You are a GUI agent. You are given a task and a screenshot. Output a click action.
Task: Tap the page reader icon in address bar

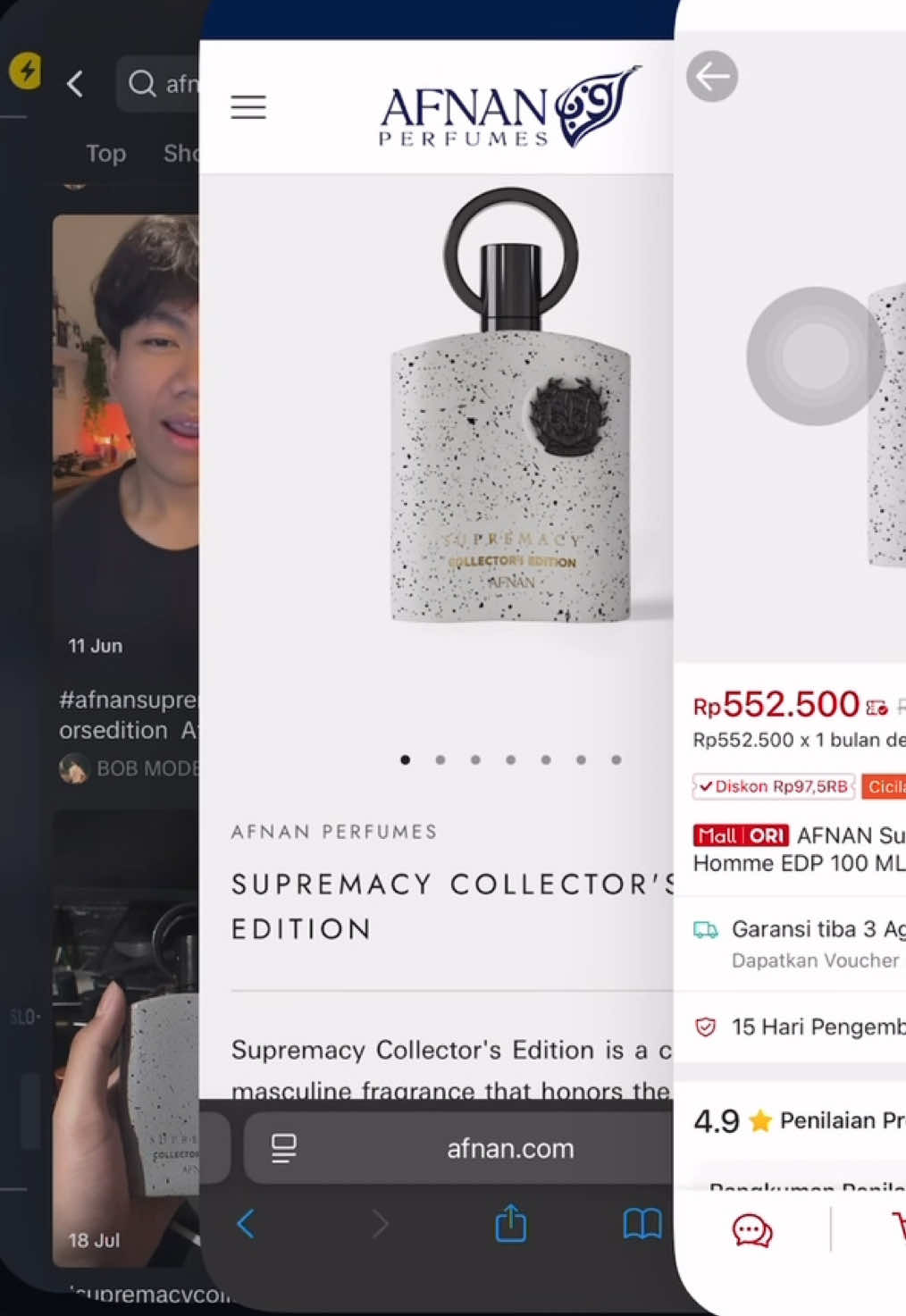283,1148
